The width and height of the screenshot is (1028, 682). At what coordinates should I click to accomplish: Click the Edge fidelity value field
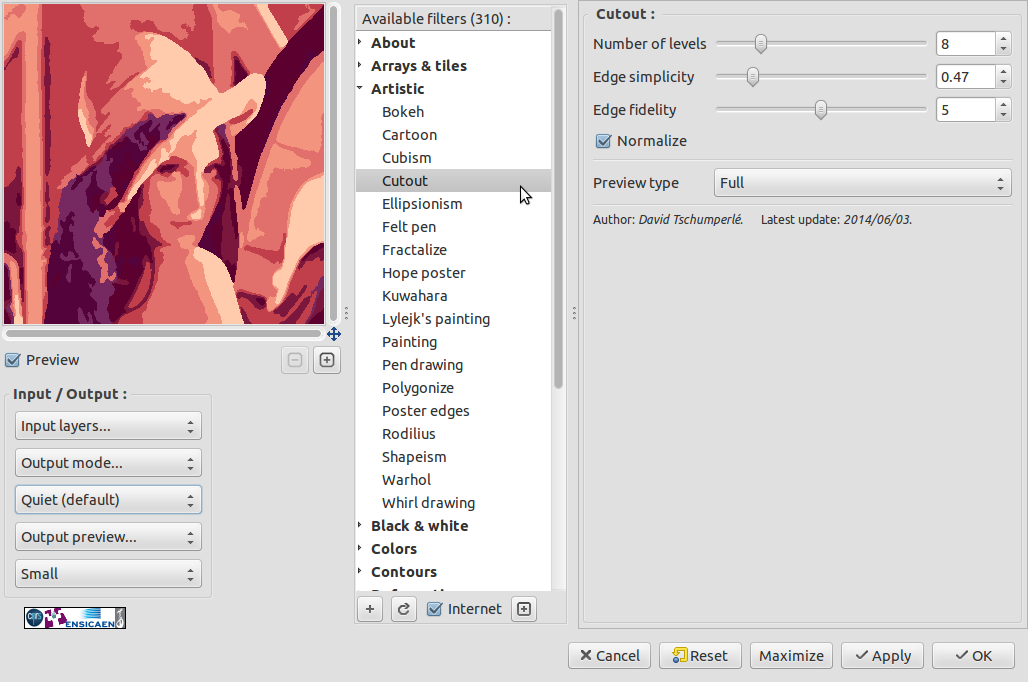(x=966, y=110)
